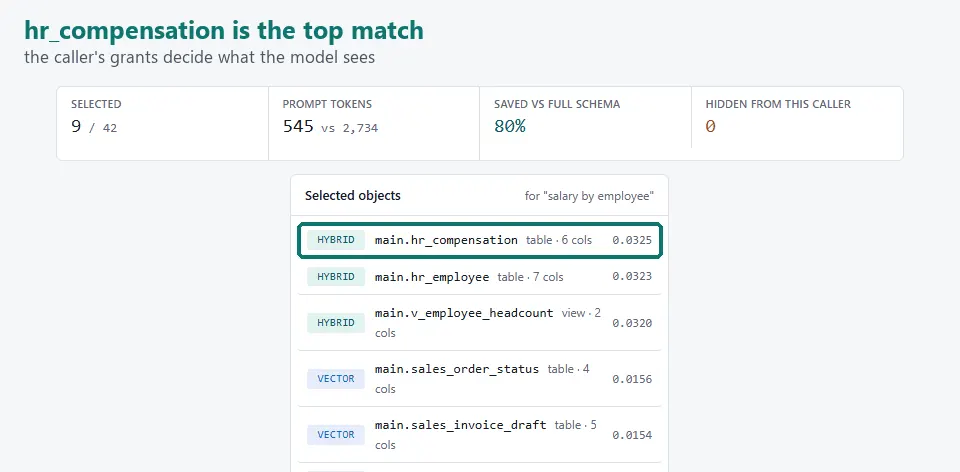Image resolution: width=960 pixels, height=472 pixels.
Task: Click the 'hr_compensation is the top match' heading
Action: pyautogui.click(x=223, y=30)
